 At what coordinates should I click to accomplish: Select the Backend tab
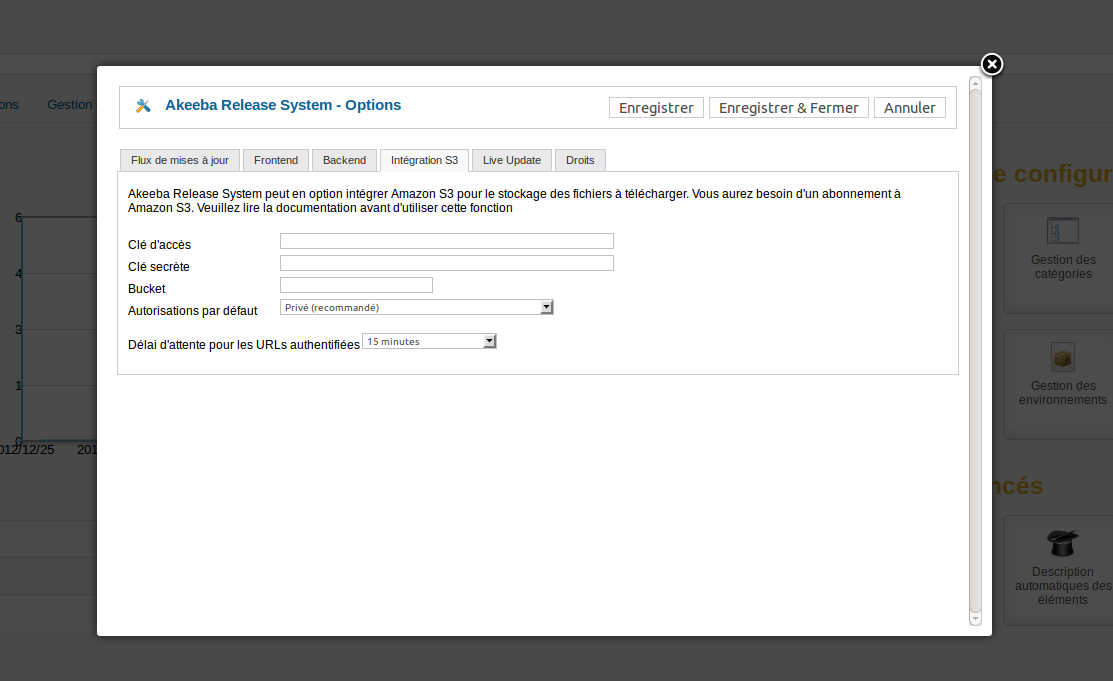344,160
